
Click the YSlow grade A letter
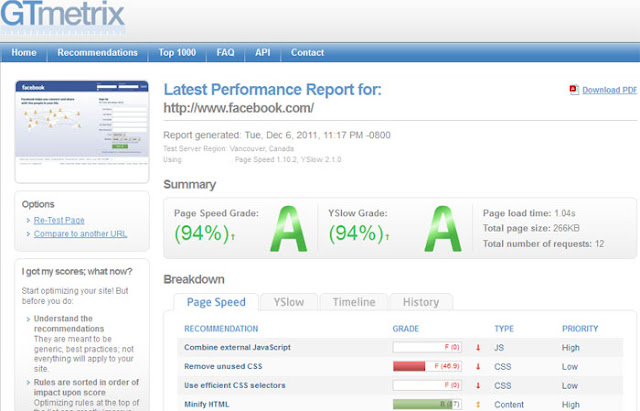coord(443,229)
